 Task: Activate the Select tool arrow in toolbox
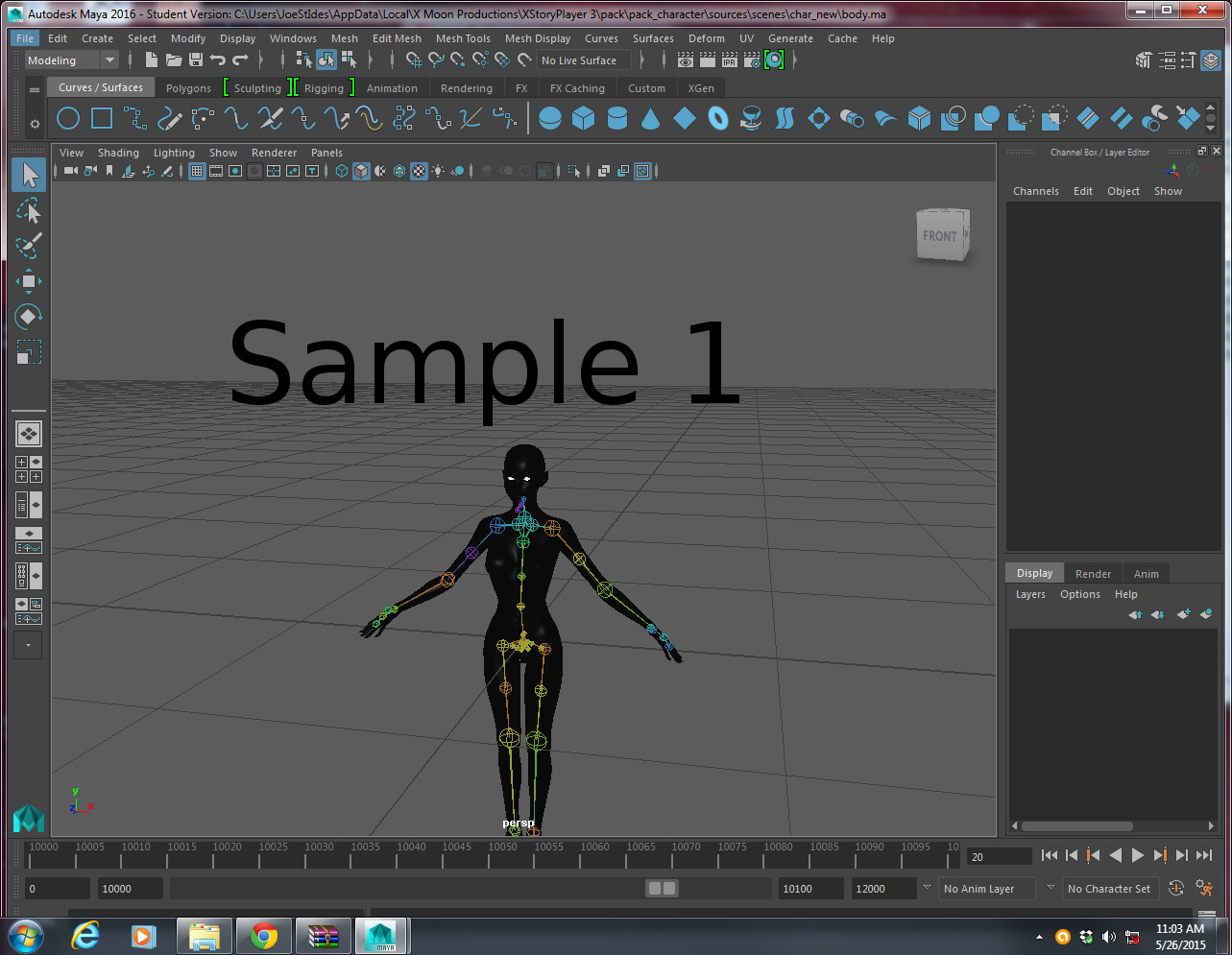pyautogui.click(x=29, y=175)
